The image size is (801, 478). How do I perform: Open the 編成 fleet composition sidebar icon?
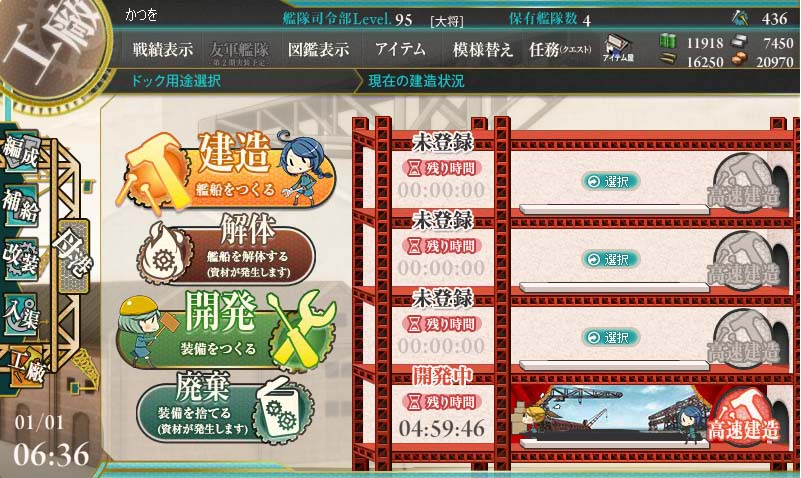pos(20,152)
